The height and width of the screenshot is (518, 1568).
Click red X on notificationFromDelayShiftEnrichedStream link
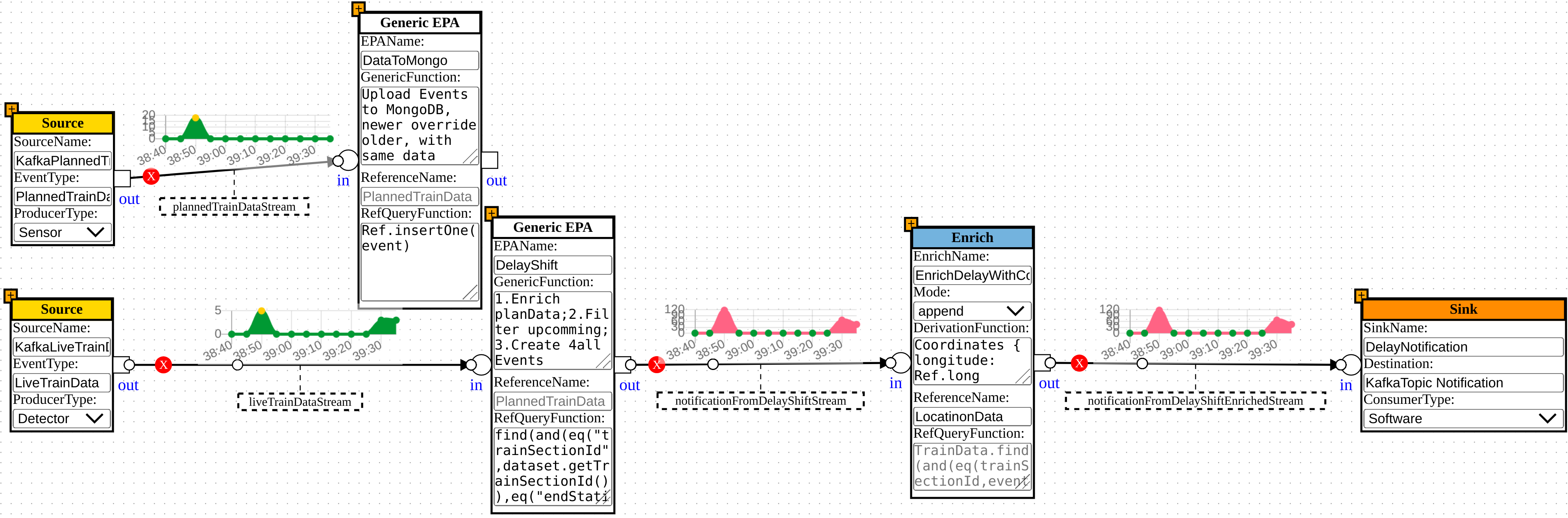1079,363
